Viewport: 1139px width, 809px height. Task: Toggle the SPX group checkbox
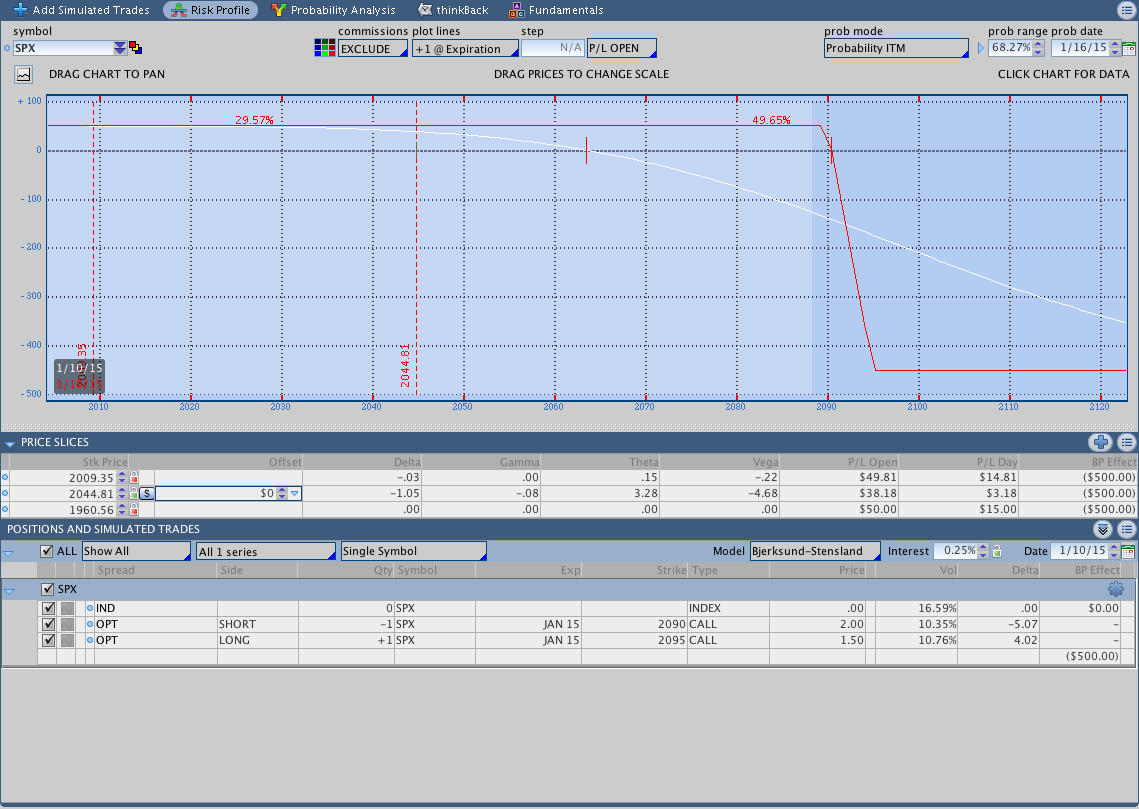(47, 589)
